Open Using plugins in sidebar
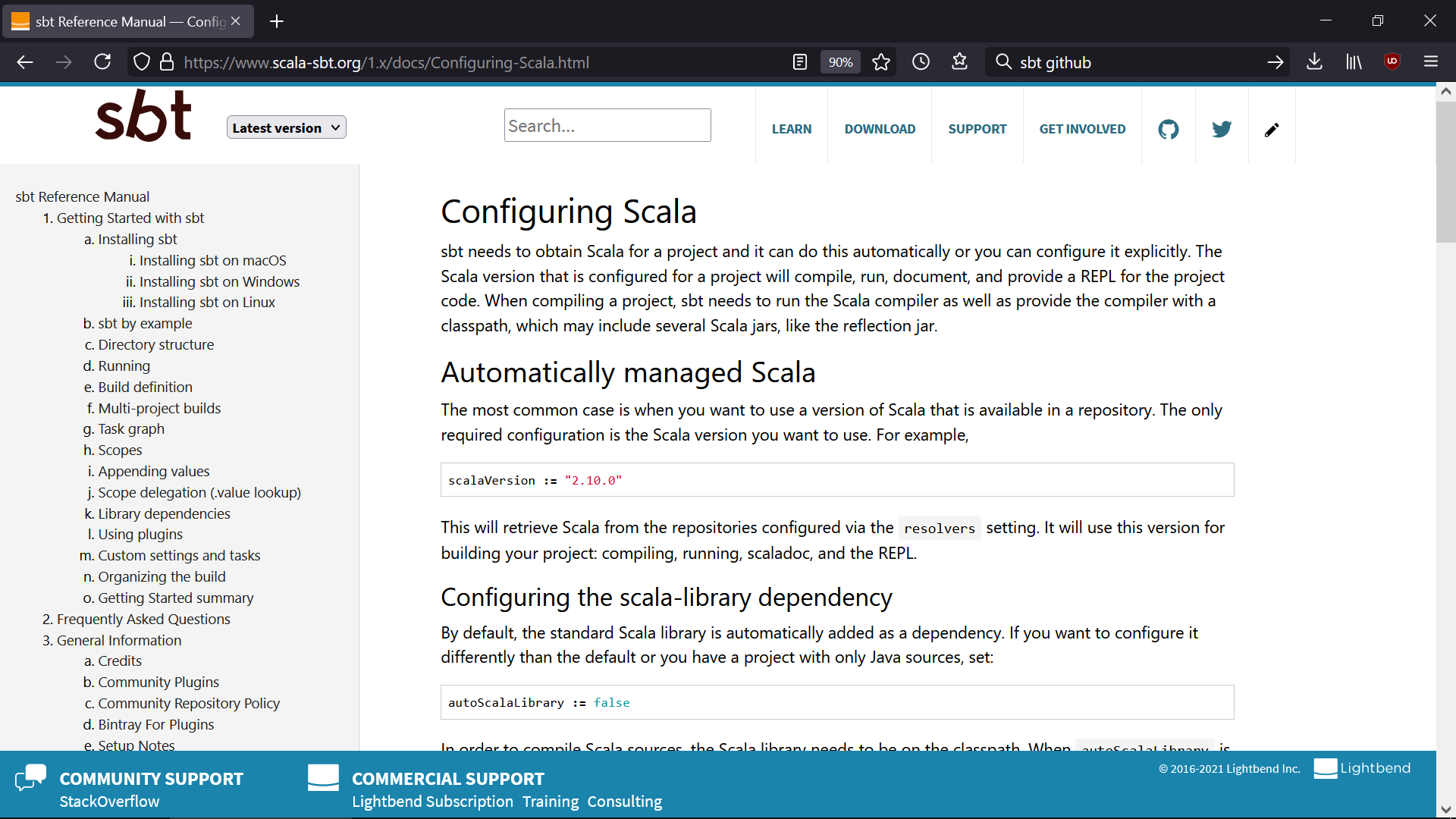 (x=140, y=534)
